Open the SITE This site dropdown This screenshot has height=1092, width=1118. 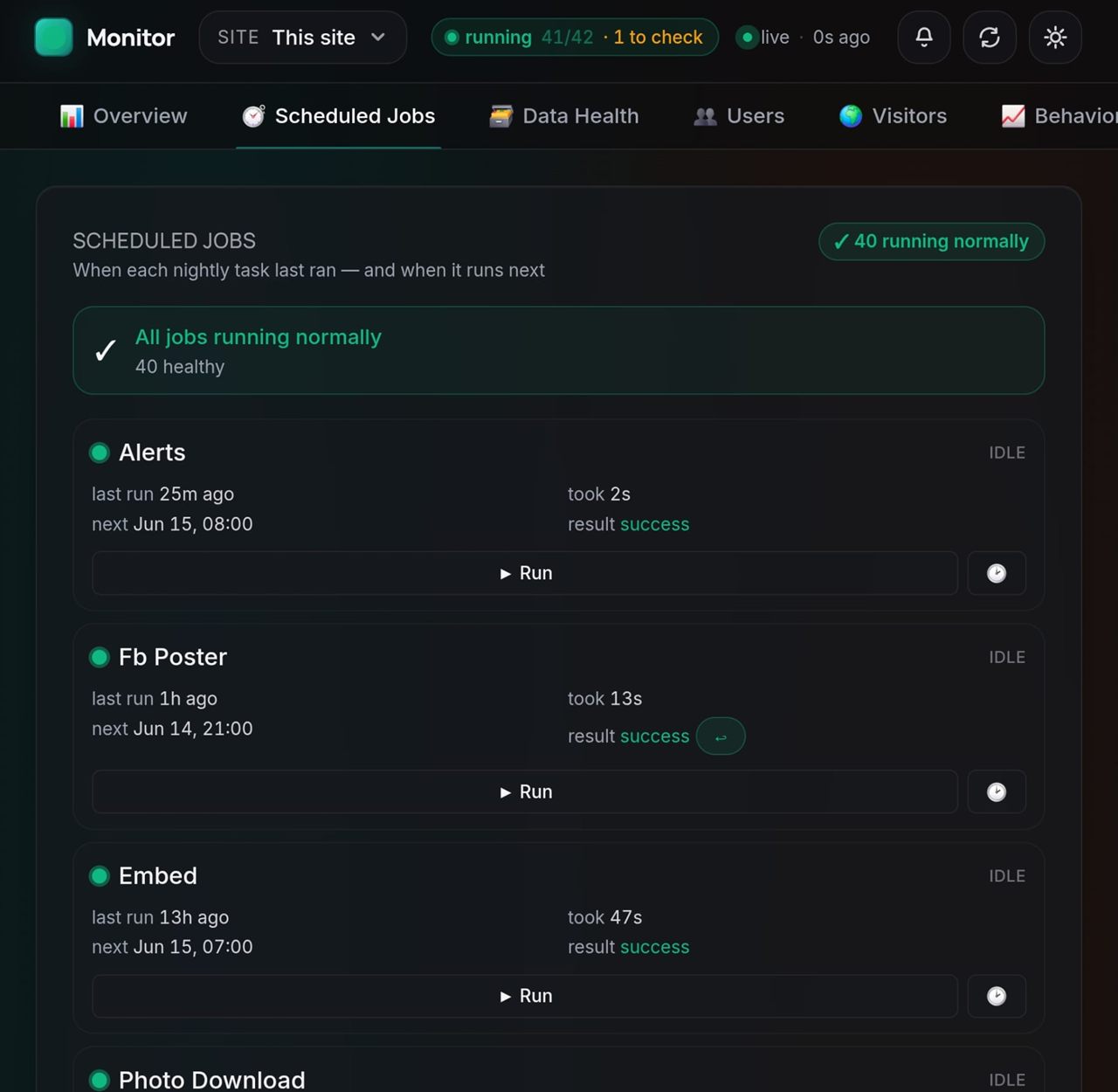pos(303,38)
